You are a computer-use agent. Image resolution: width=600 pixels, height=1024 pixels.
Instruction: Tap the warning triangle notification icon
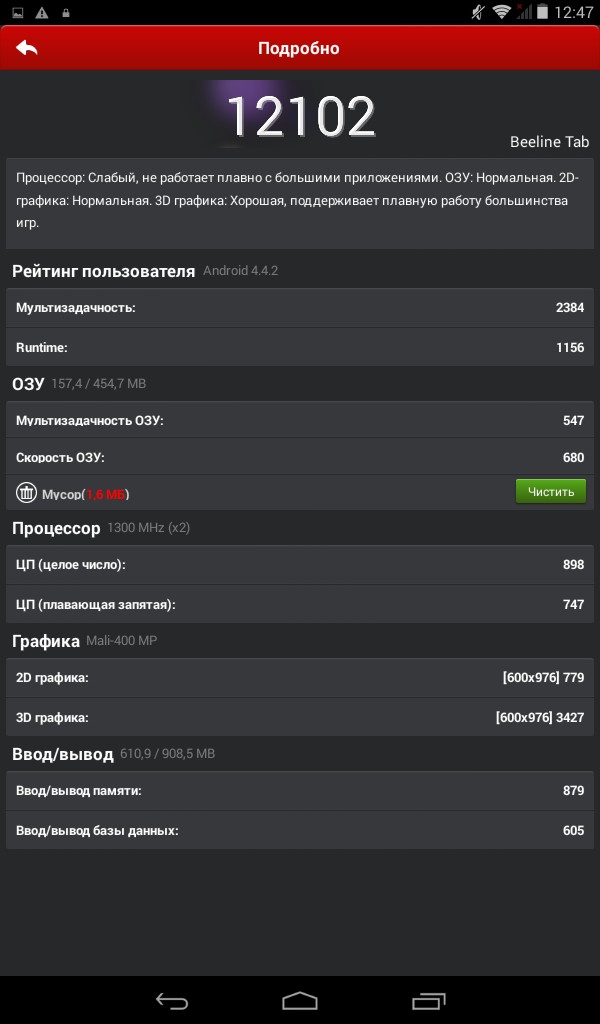coord(42,12)
